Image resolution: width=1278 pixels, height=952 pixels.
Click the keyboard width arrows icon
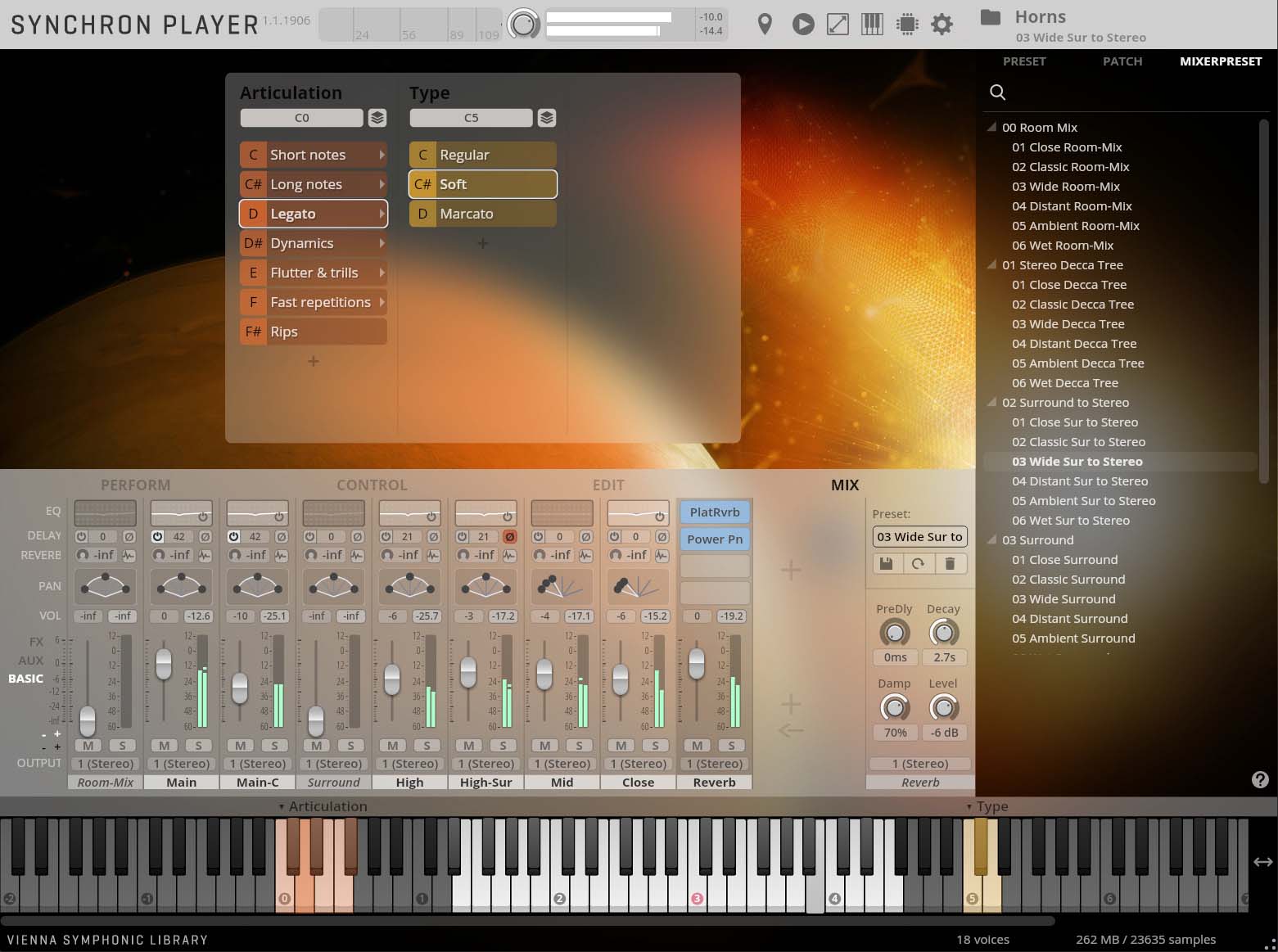pos(1262,861)
